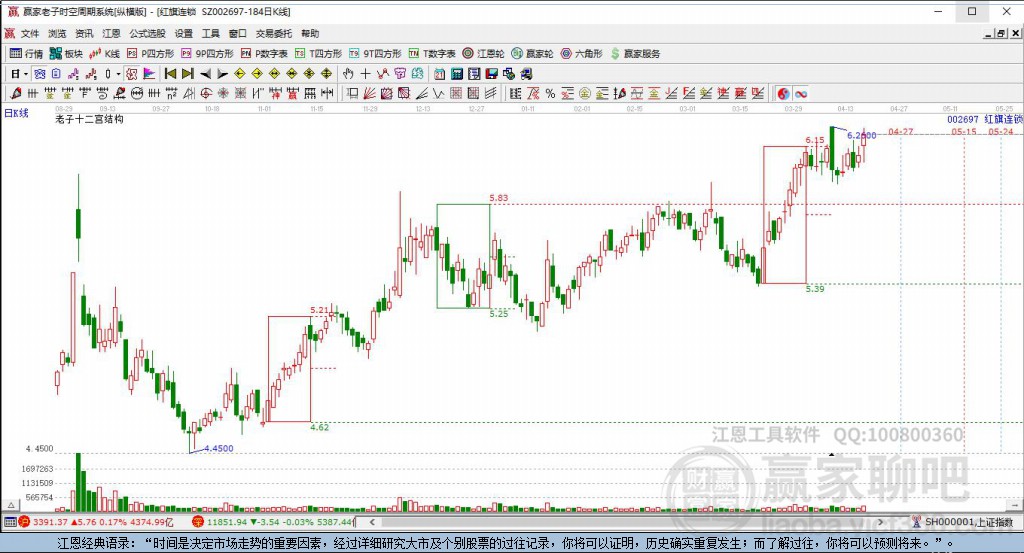
Task: Expand the dropdown arrow beside the 0 button
Action: (118, 74)
